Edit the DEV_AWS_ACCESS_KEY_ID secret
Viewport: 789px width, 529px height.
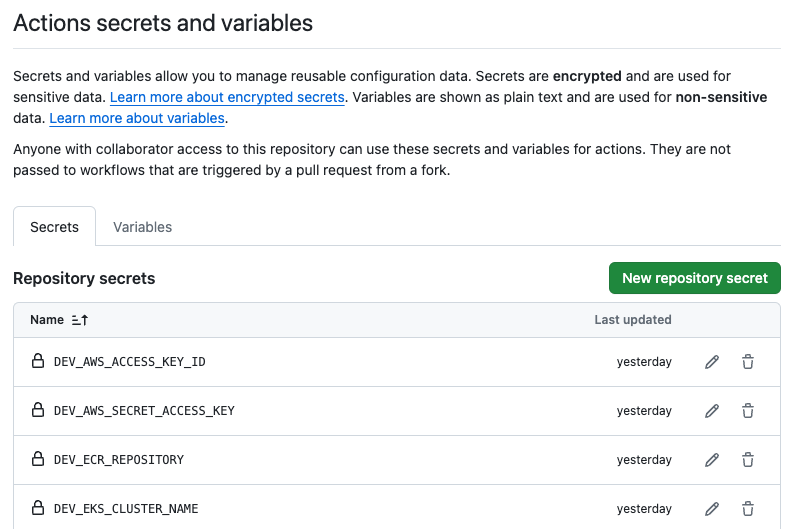[x=712, y=362]
